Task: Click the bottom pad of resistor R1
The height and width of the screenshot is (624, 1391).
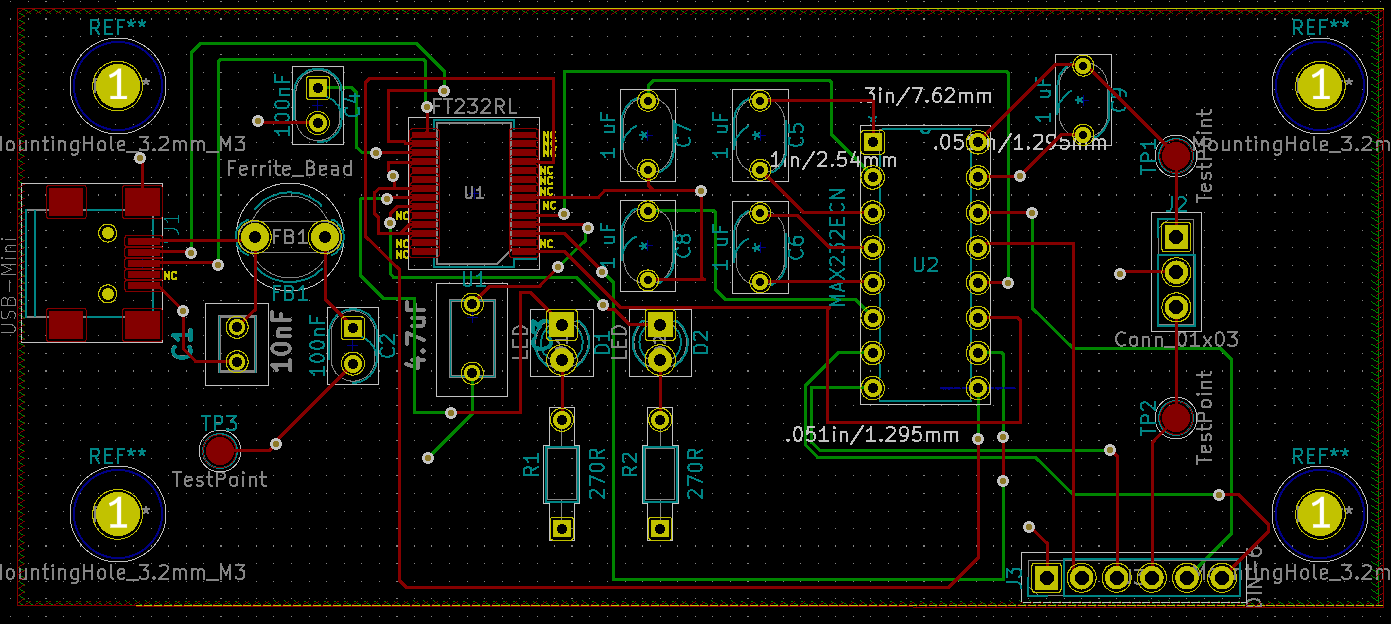Action: coord(561,529)
